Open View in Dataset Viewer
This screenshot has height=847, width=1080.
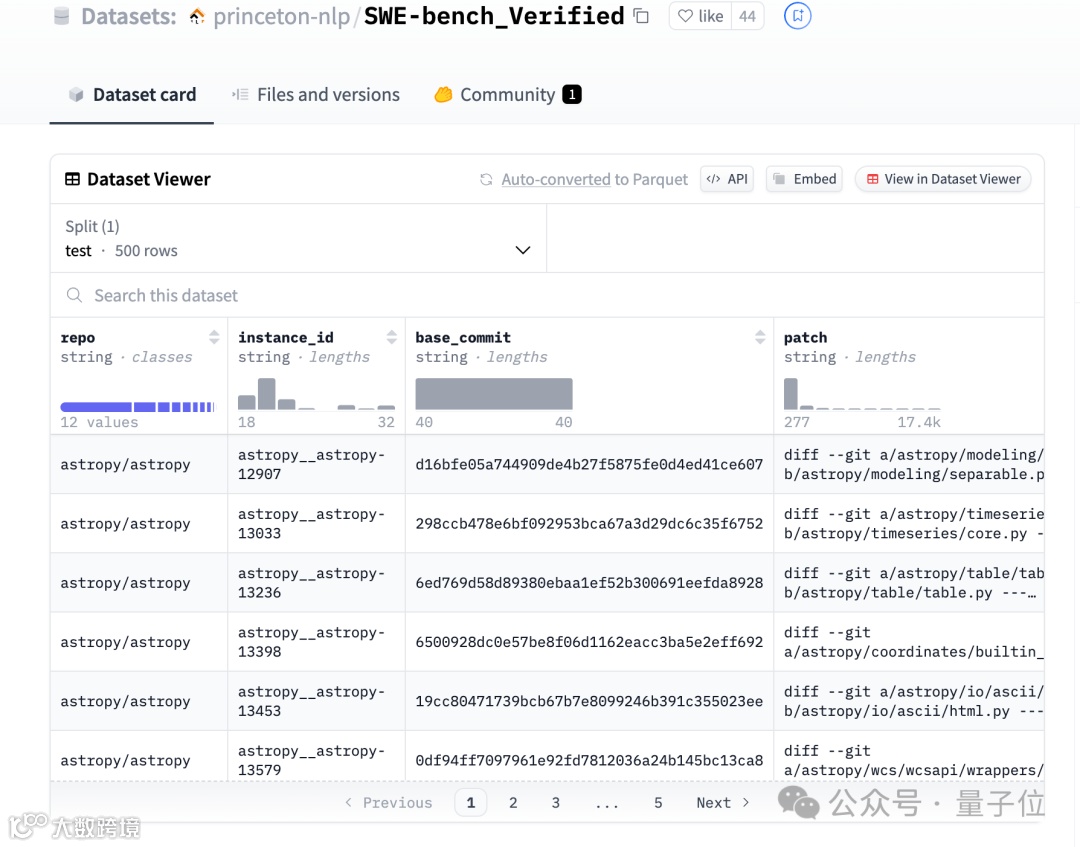943,179
